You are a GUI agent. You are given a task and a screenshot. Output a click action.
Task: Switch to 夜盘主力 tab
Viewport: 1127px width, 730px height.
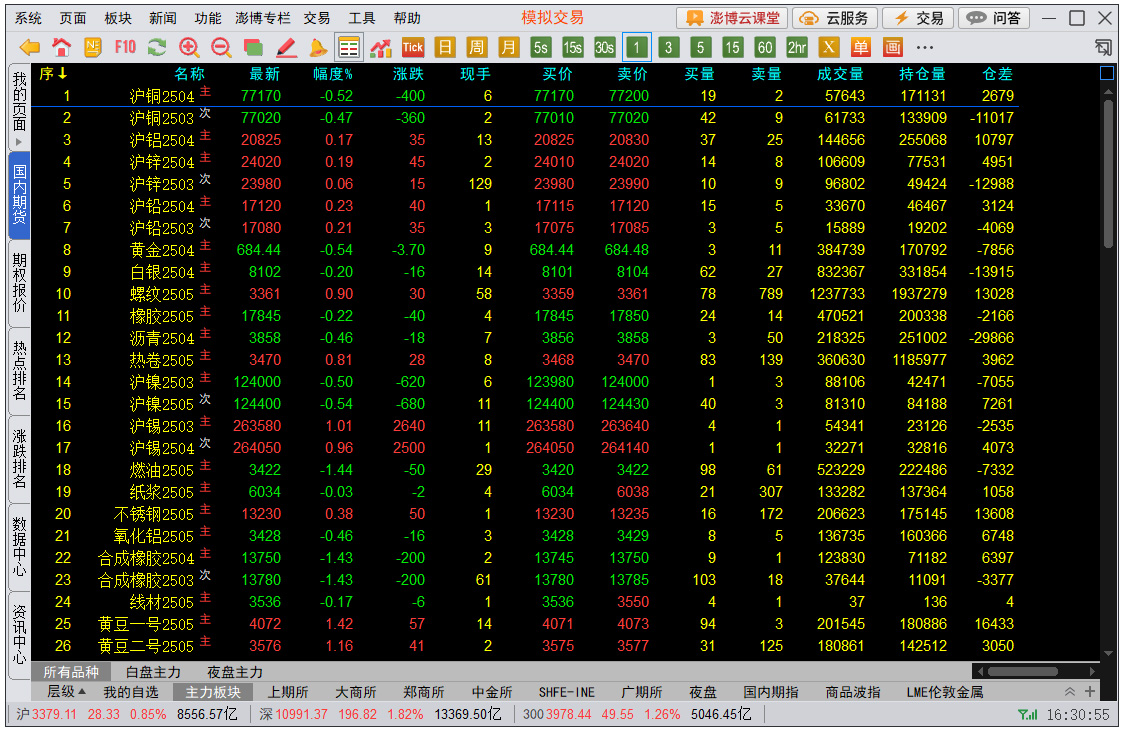pos(235,673)
